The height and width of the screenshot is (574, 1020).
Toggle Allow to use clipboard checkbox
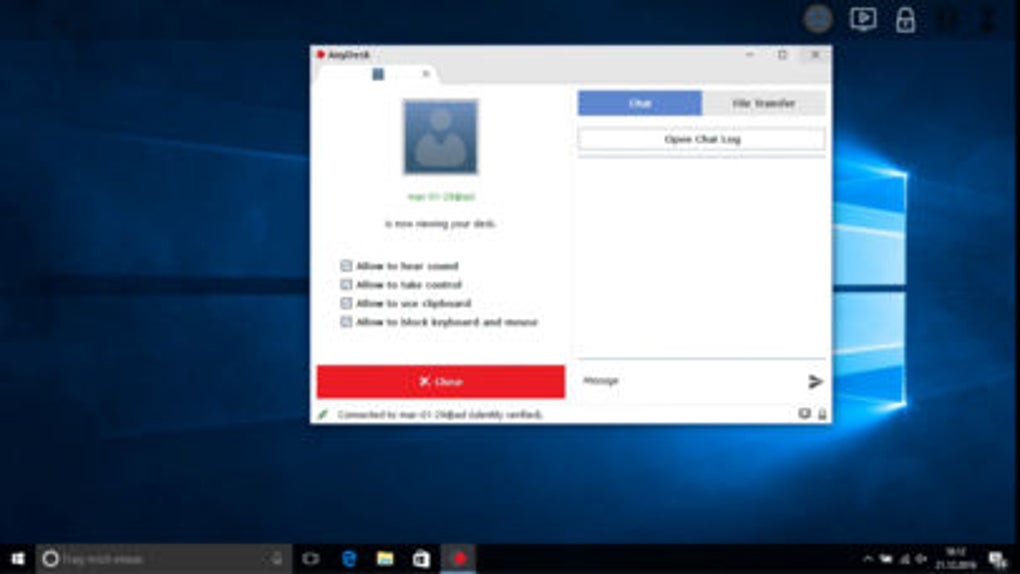pyautogui.click(x=346, y=303)
